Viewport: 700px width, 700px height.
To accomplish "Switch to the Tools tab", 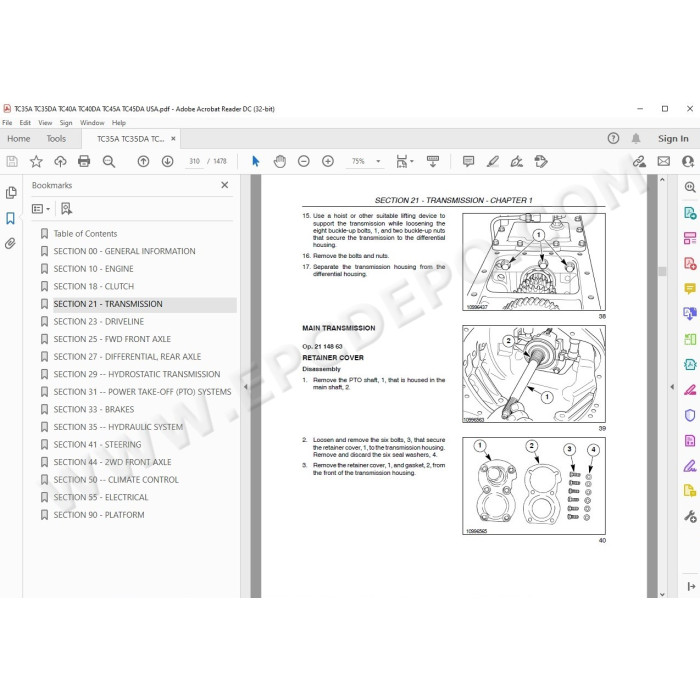I will click(x=56, y=139).
